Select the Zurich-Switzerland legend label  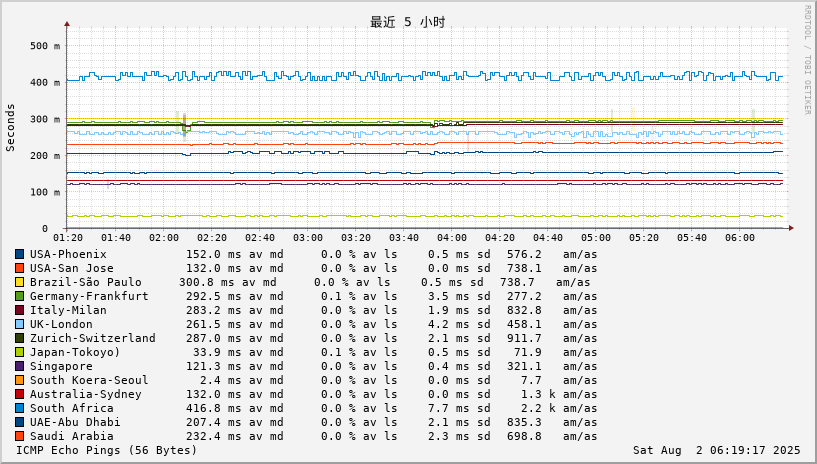click(x=93, y=338)
